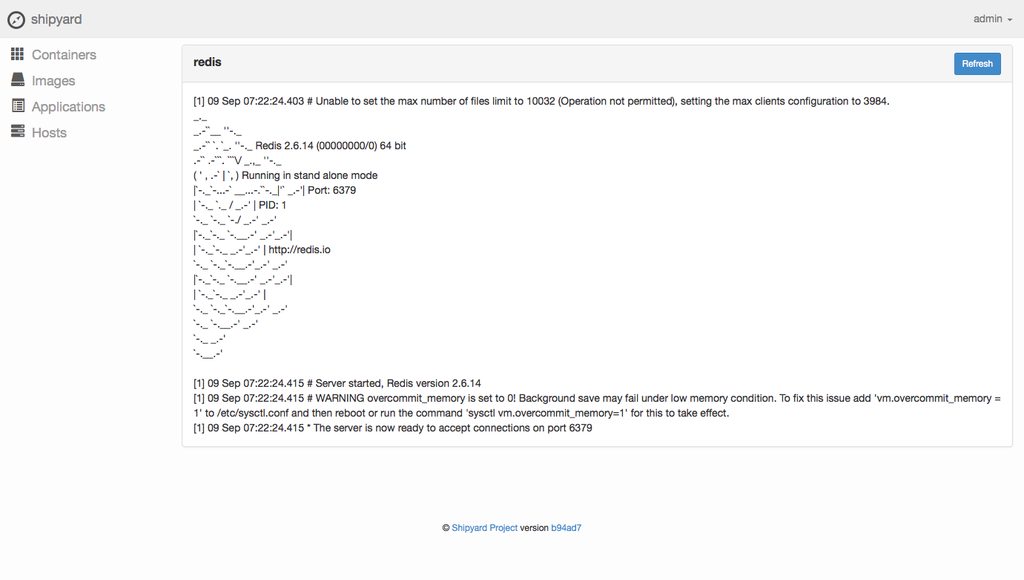
Task: Click the shipyard brand name
Action: pos(56,19)
